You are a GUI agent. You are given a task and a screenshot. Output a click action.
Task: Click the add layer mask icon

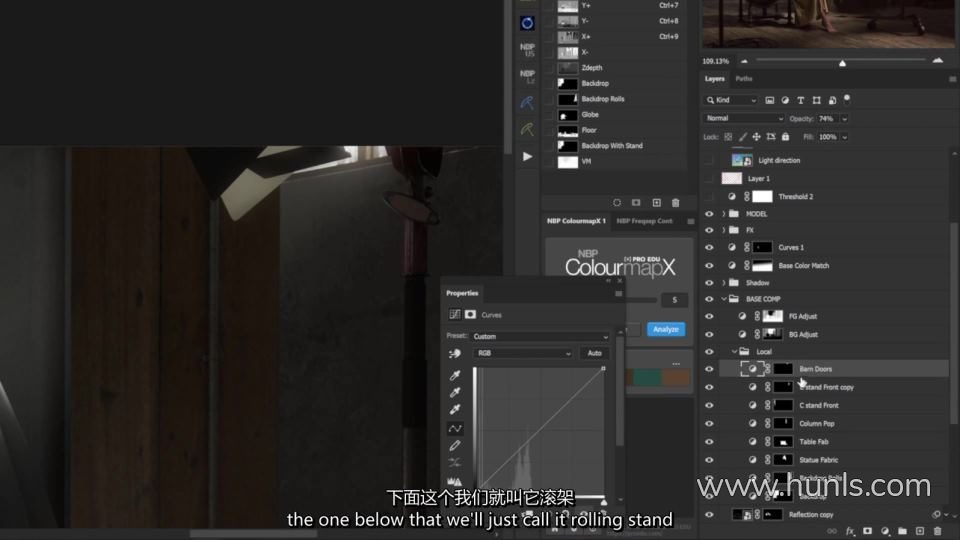[867, 531]
